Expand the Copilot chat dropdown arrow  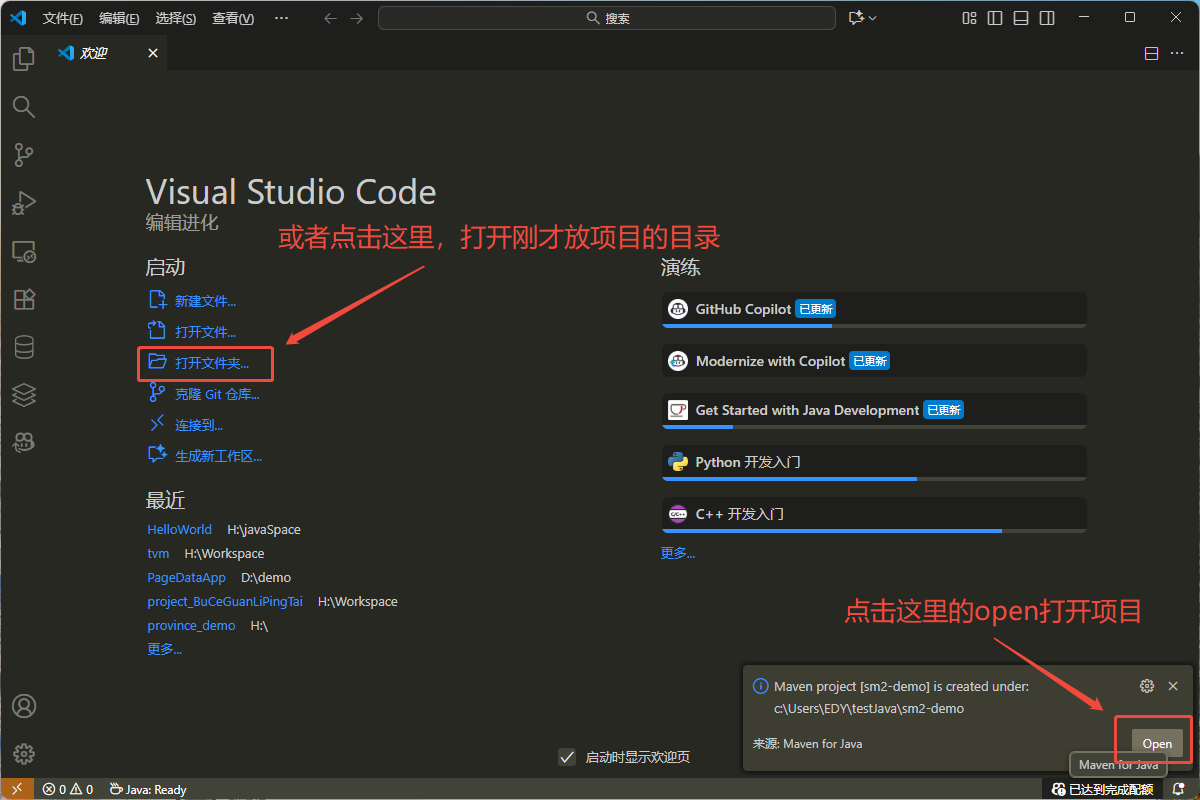[873, 18]
